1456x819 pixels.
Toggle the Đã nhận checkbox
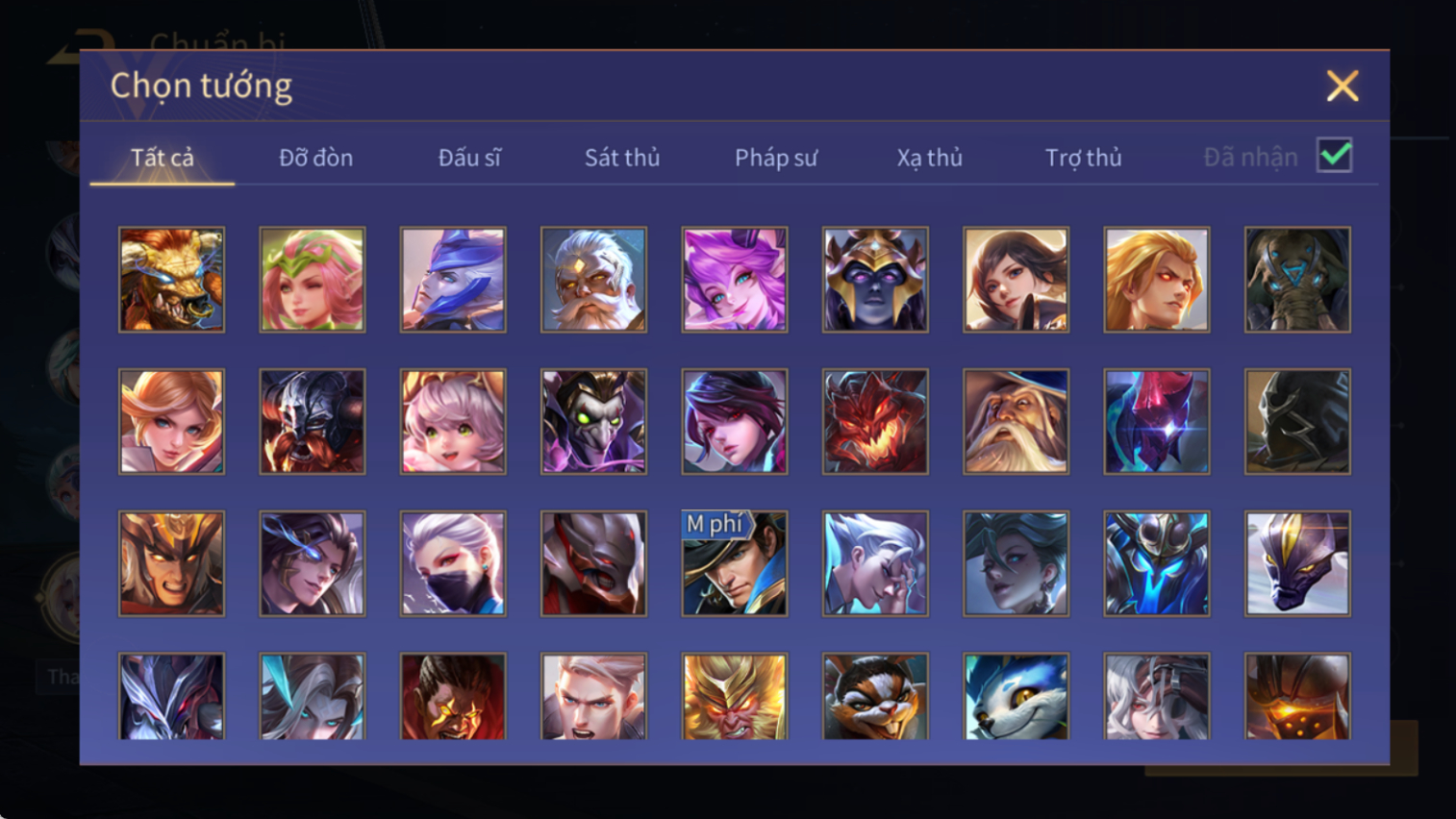coord(1335,156)
